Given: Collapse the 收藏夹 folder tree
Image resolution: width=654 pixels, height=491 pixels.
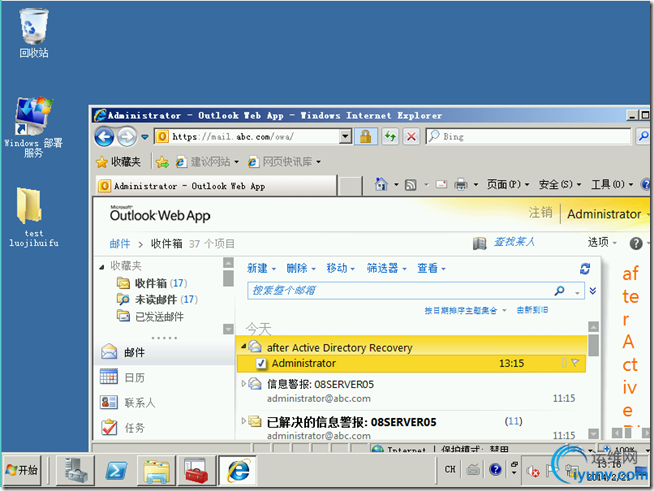Looking at the screenshot, I should pyautogui.click(x=102, y=267).
